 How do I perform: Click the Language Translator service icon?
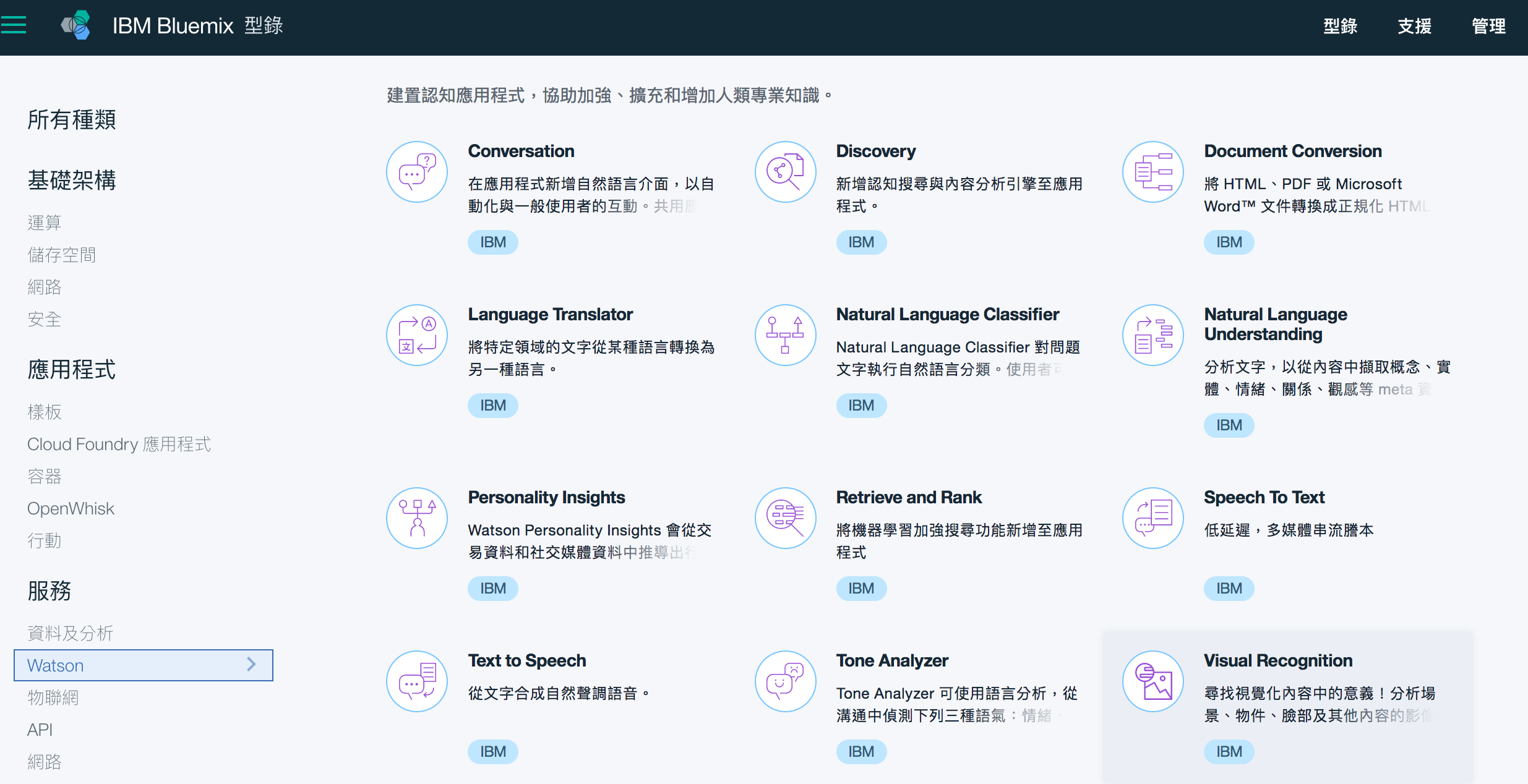(417, 335)
